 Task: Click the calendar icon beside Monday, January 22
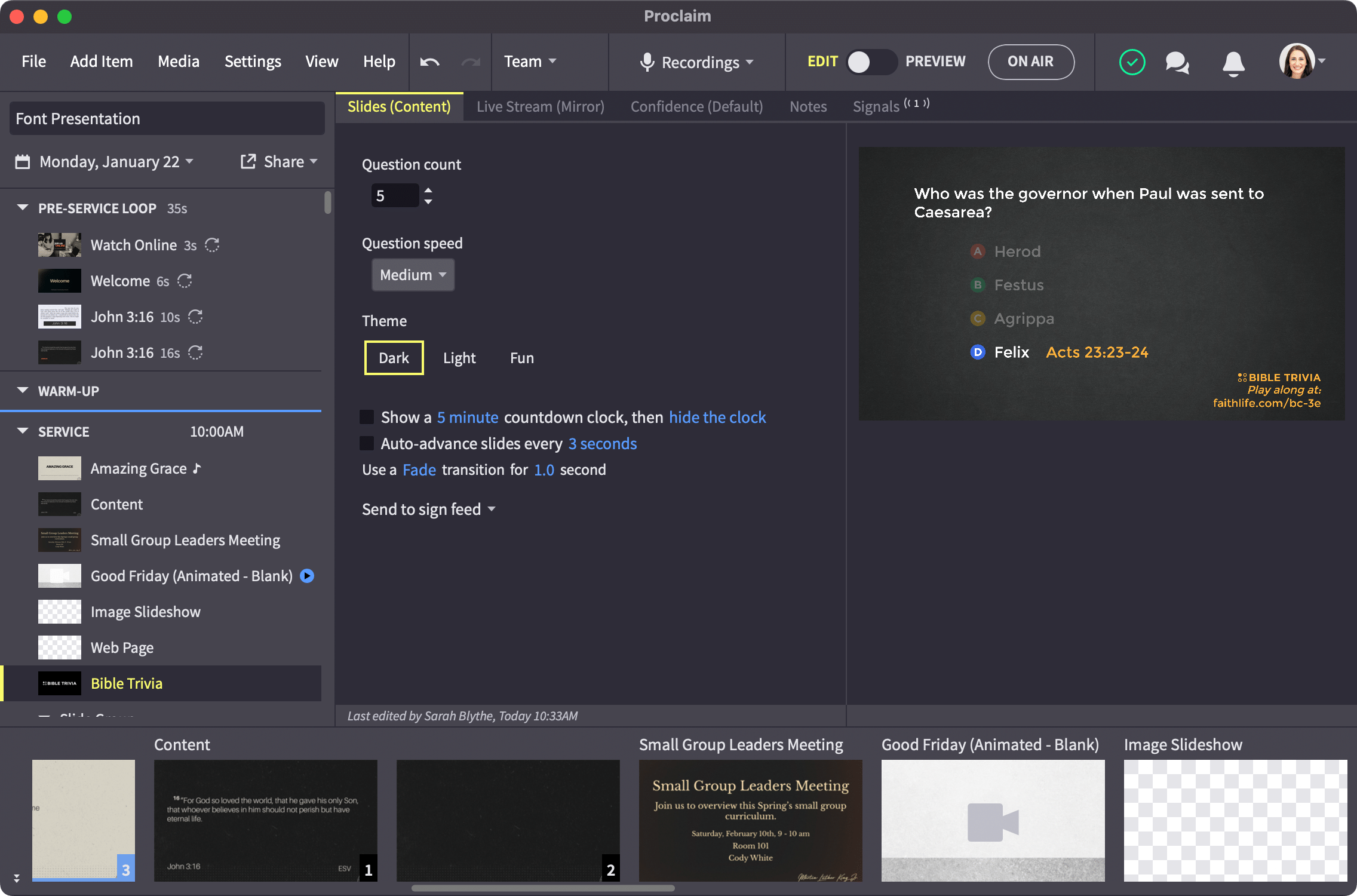point(23,162)
